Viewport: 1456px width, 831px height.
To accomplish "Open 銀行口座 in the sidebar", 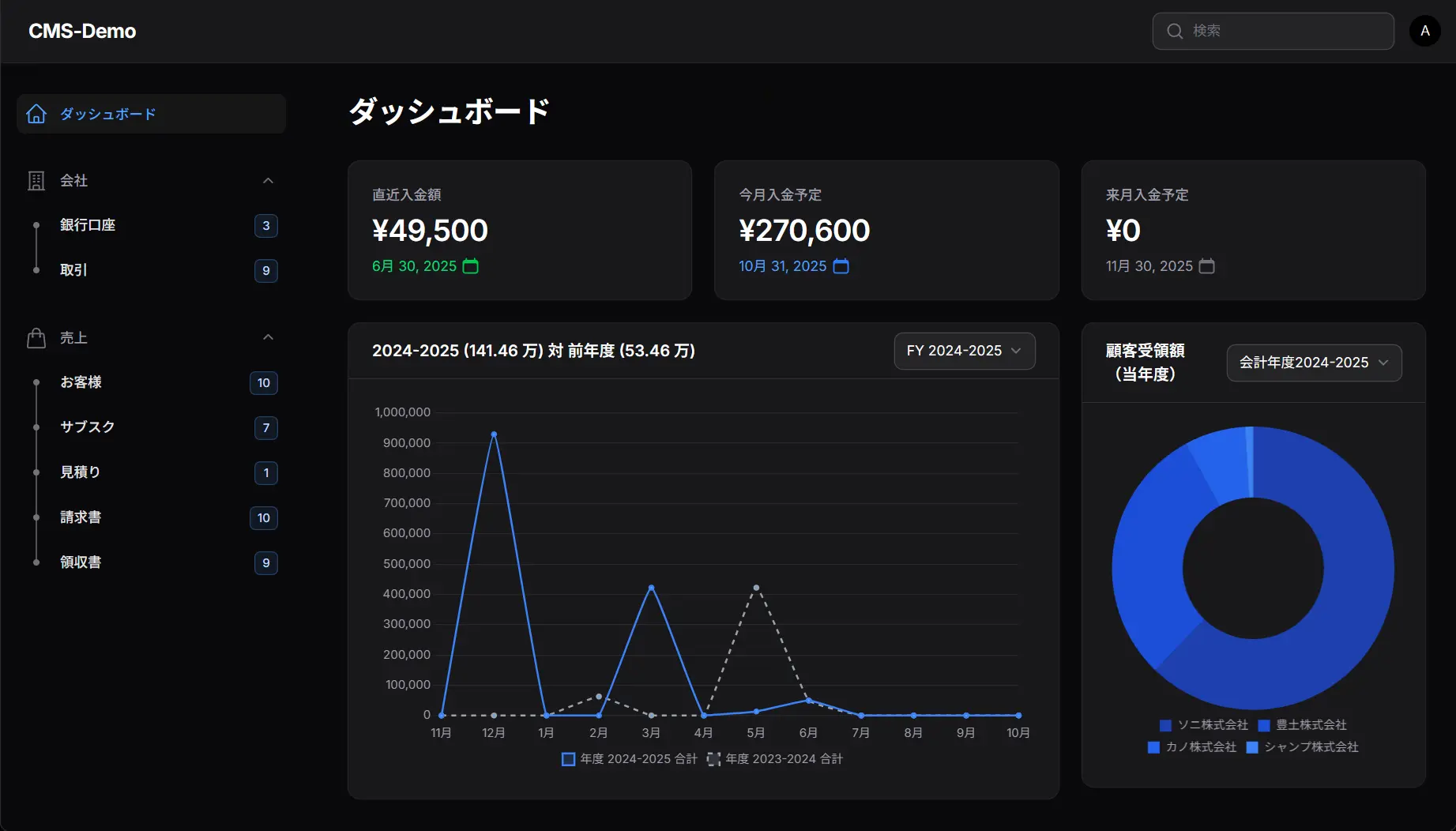I will [x=88, y=225].
